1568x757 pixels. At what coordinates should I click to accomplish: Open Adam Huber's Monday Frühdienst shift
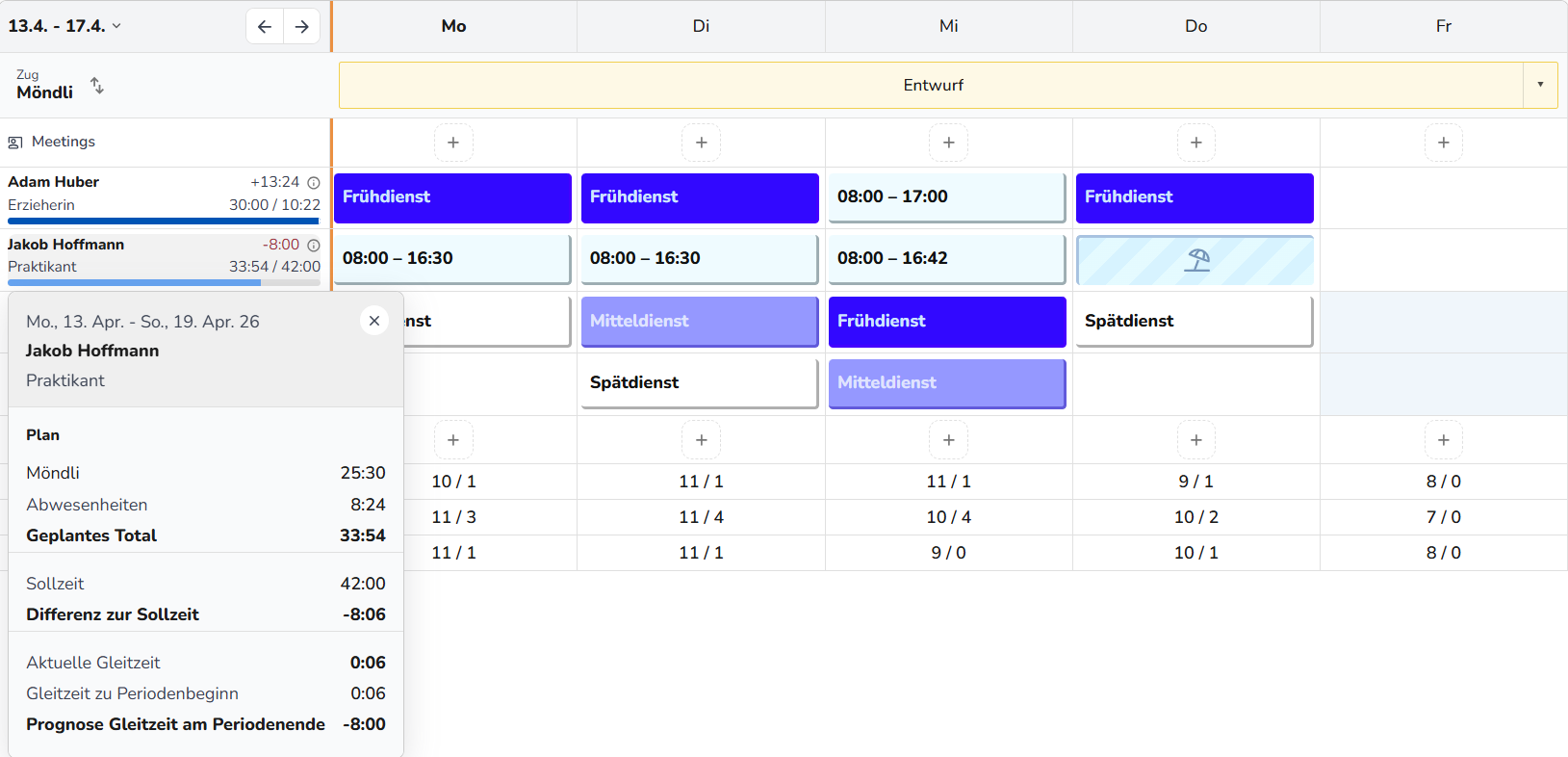pyautogui.click(x=452, y=197)
